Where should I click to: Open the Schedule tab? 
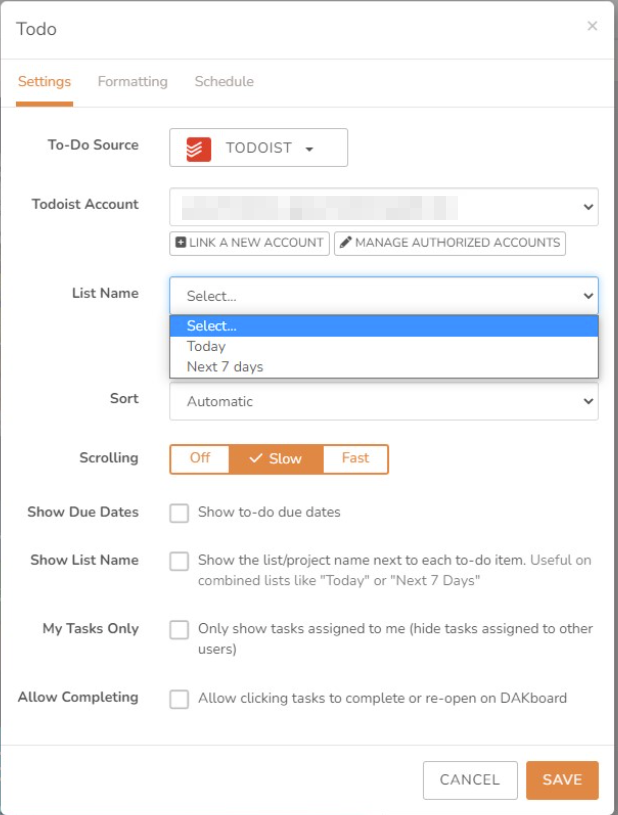[x=223, y=81]
